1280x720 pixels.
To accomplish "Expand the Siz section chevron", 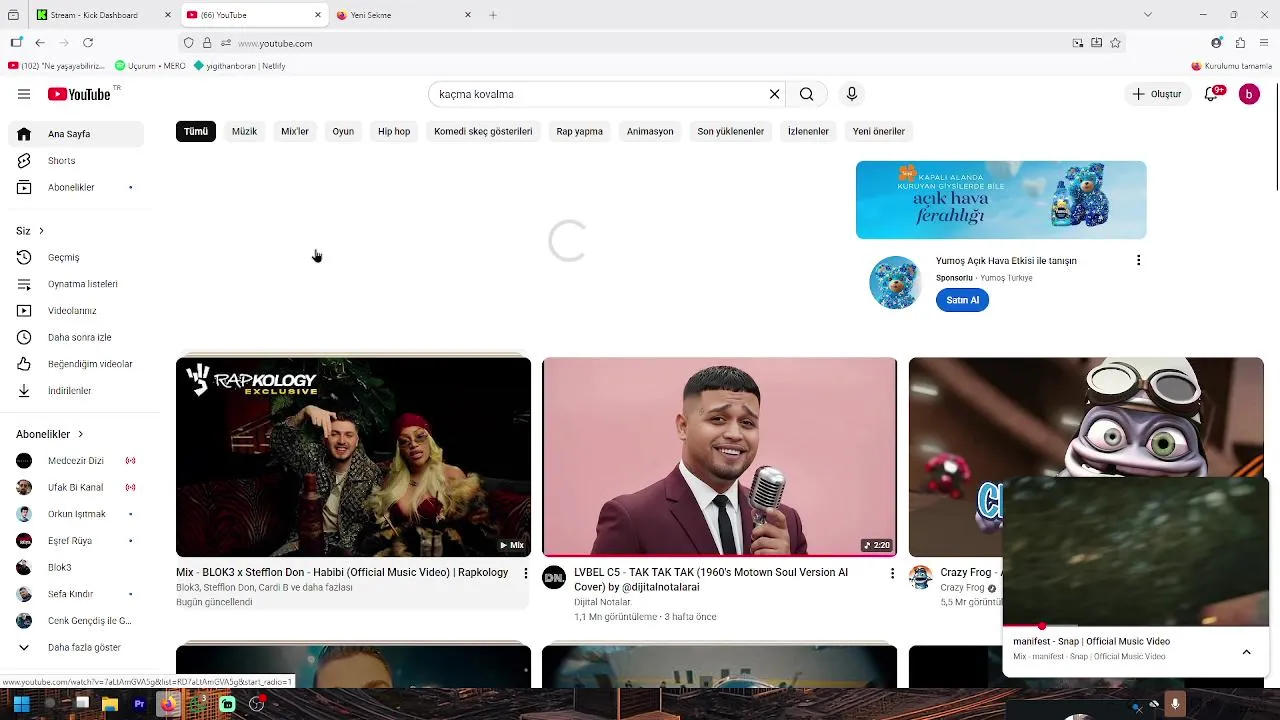I will [41, 231].
